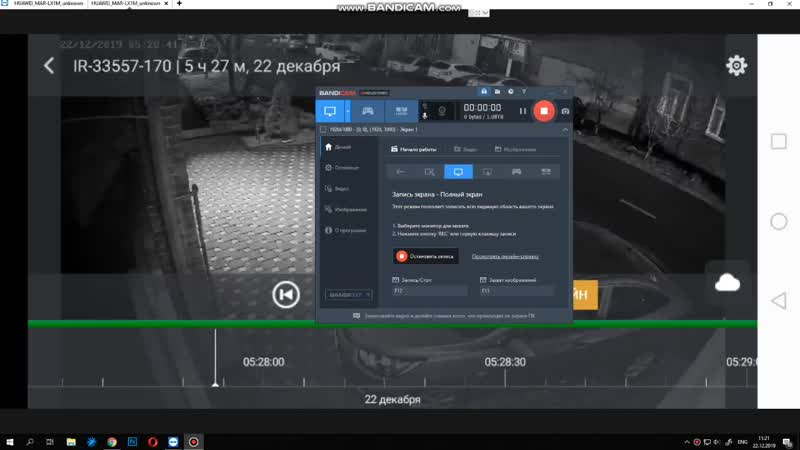Tap the Android home circle button
Screen dimensions: 800x450
(x=779, y=221)
